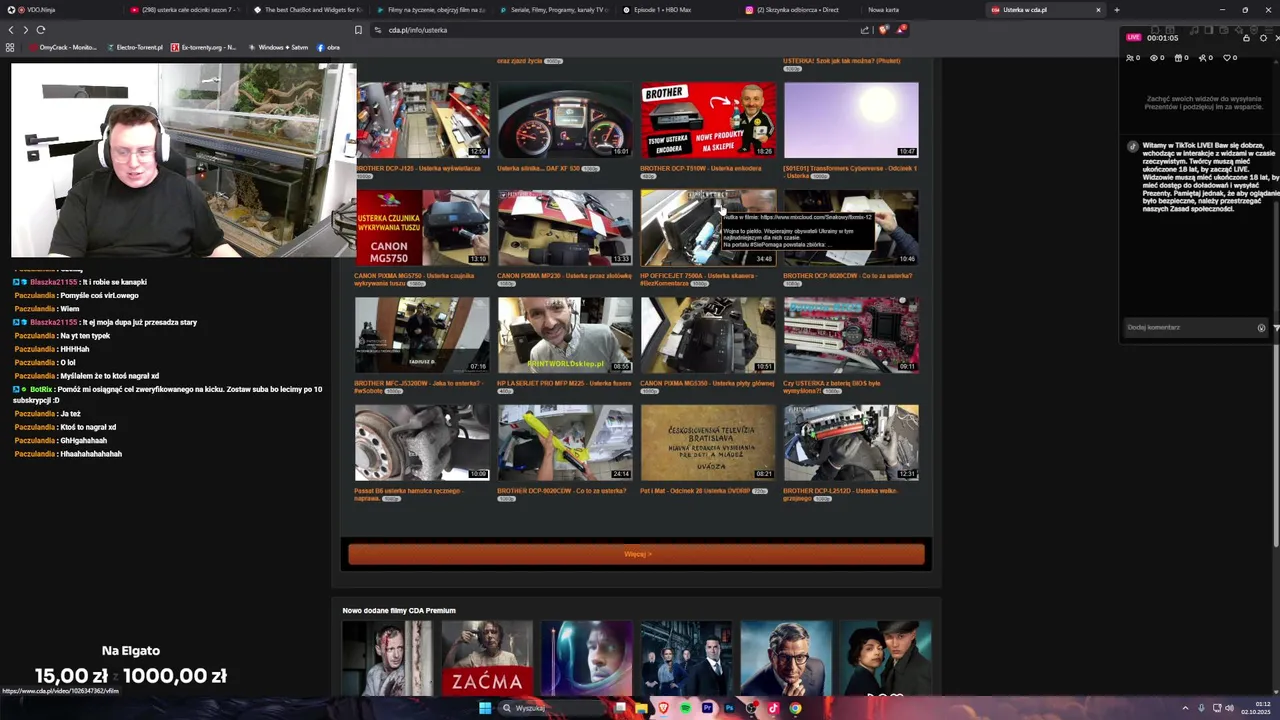1280x720 pixels.
Task: Open the 'BROTHER DCP-L2512D' video thumbnail
Action: pos(851,442)
